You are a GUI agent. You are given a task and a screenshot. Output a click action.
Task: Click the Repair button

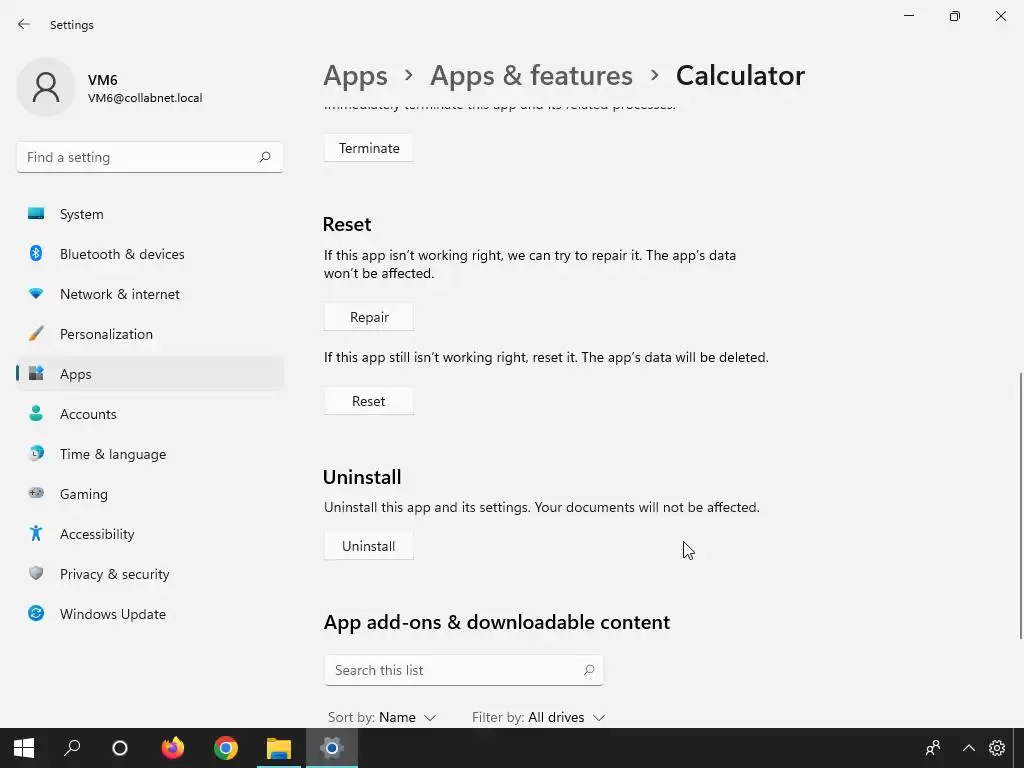369,317
